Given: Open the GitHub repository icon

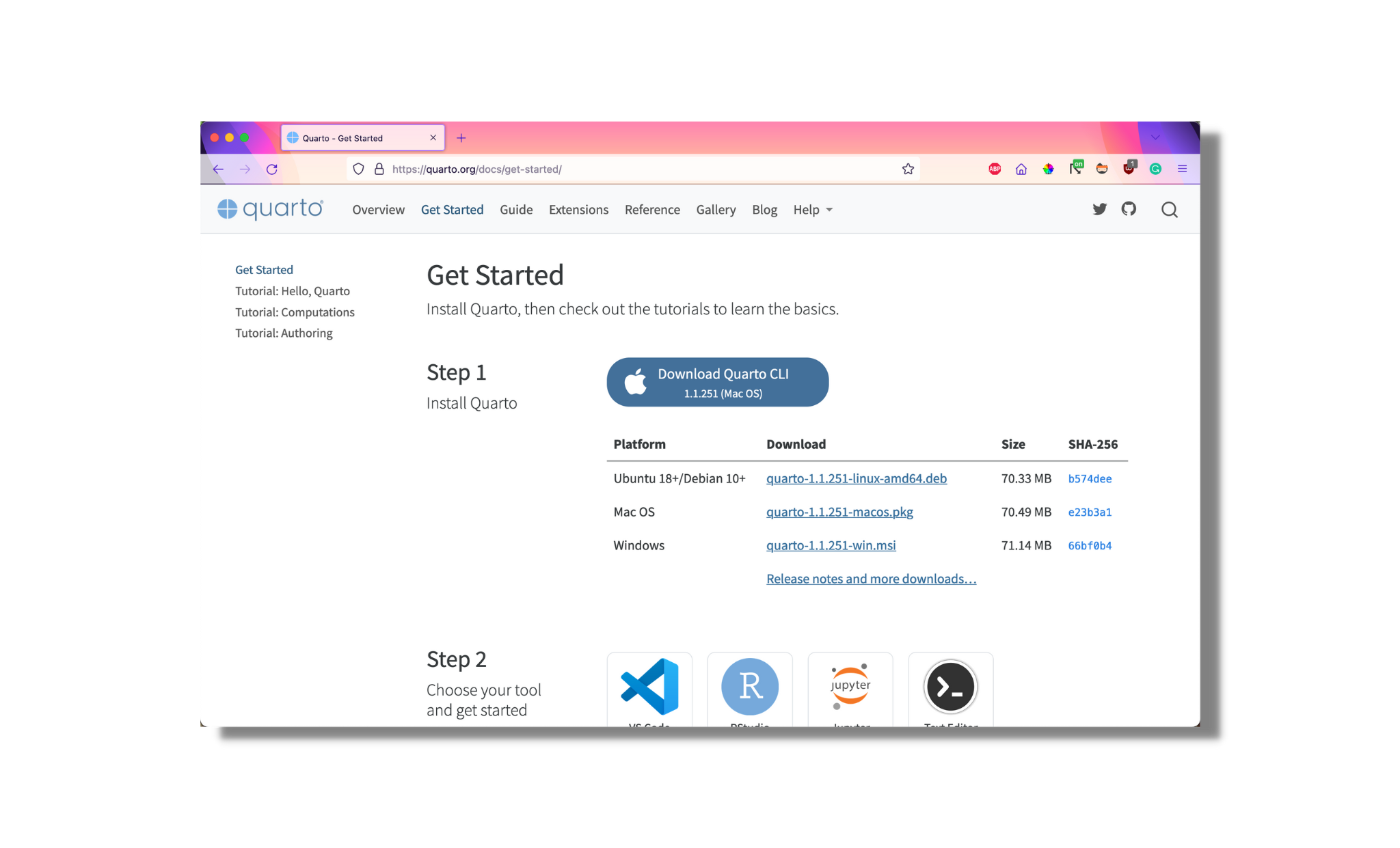Looking at the screenshot, I should click(x=1129, y=209).
